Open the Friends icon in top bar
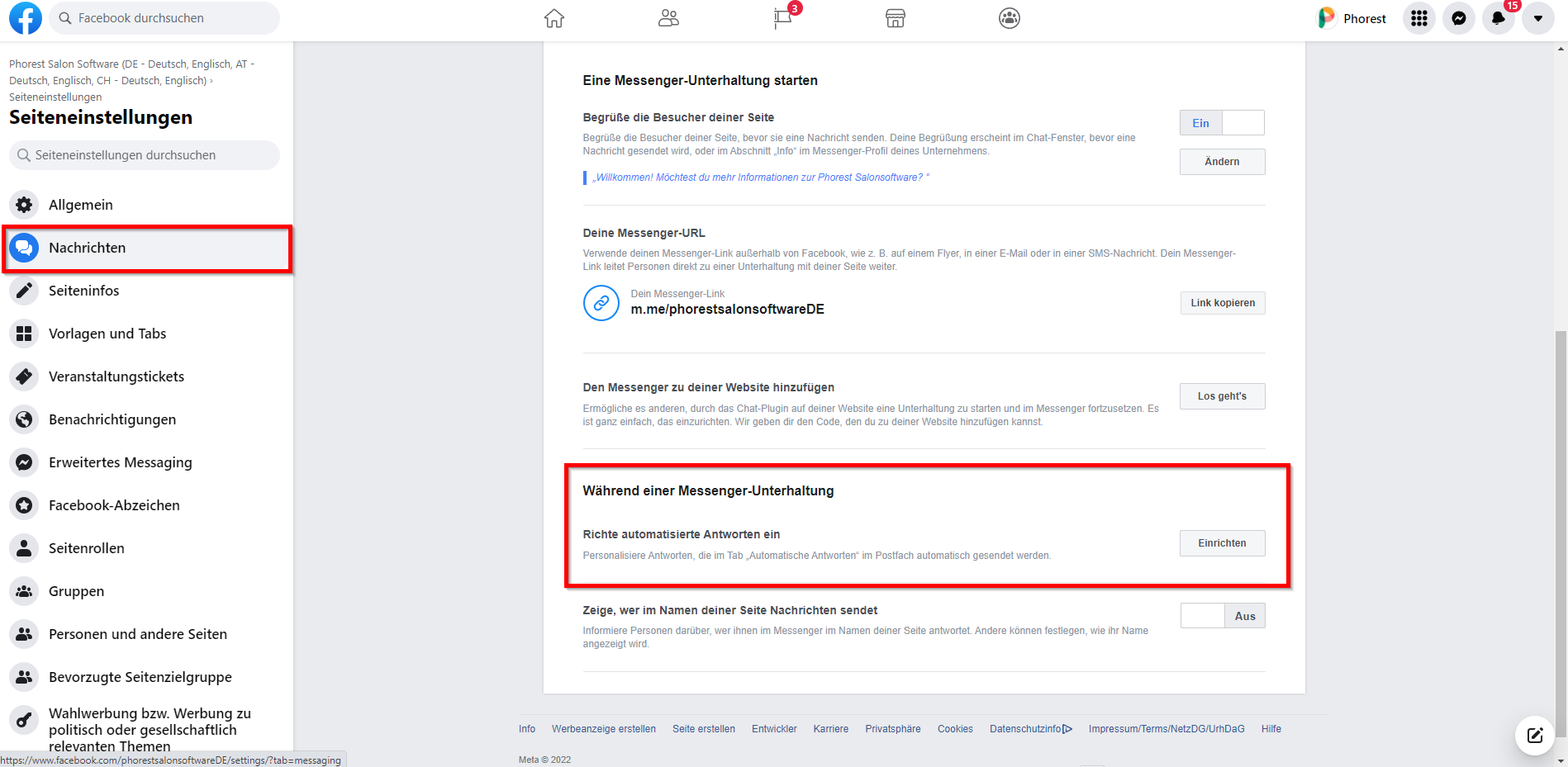The width and height of the screenshot is (1568, 767). [668, 18]
